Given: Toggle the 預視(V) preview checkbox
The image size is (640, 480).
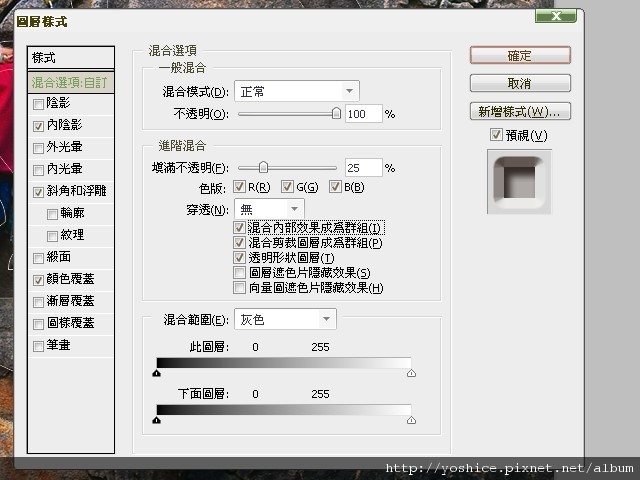Looking at the screenshot, I should [x=496, y=135].
